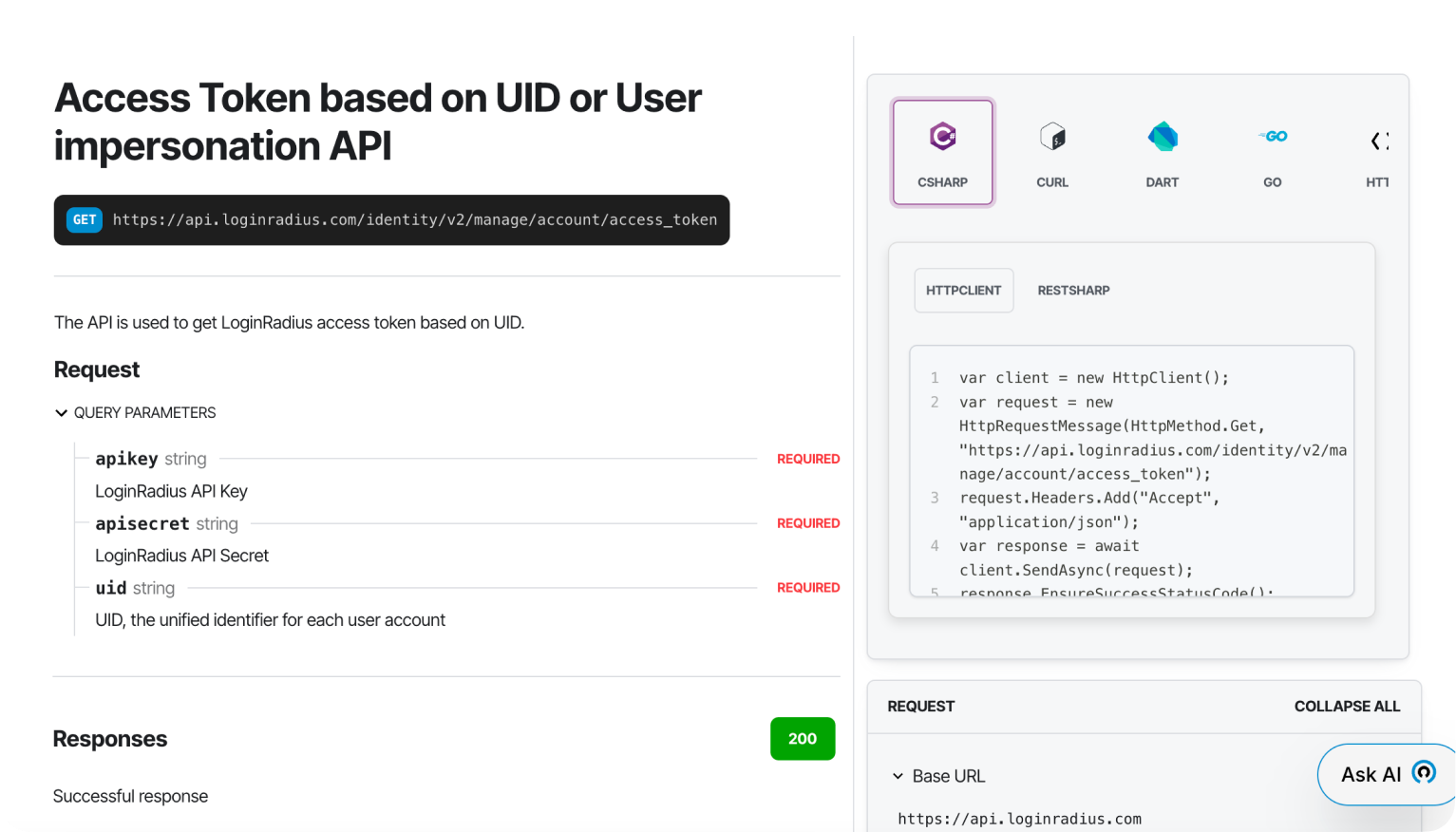Click the uid parameter name
Screen dimensions: 1456x832
tap(111, 588)
